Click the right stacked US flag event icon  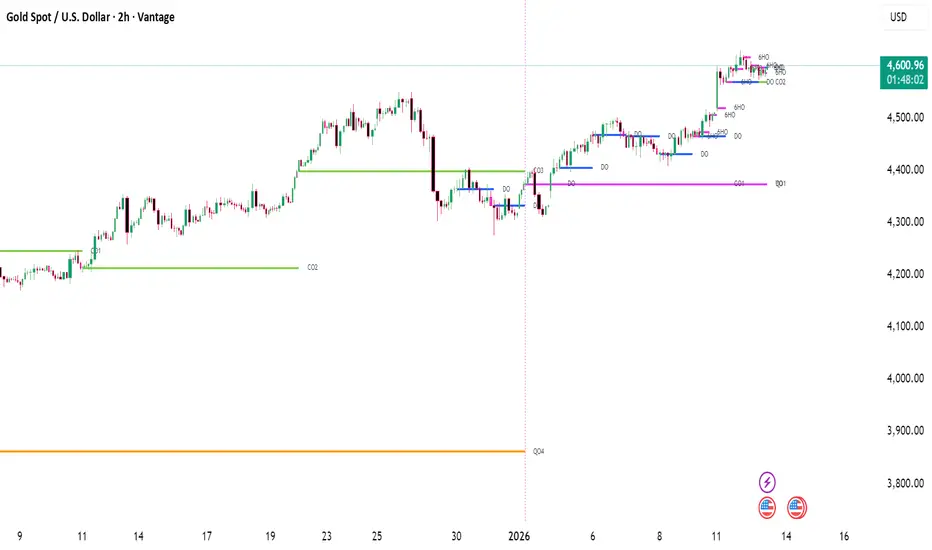(797, 506)
